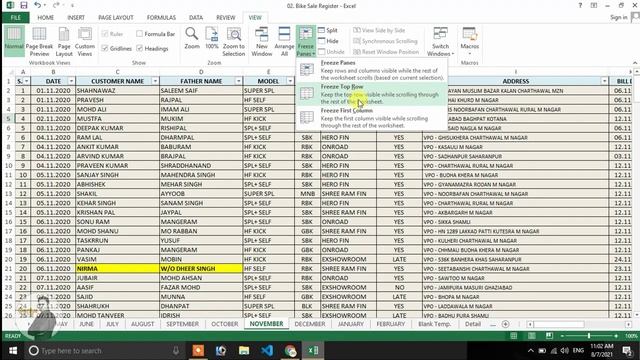This screenshot has height=360, width=640.
Task: Open Windows Start menu
Action: click(x=13, y=351)
